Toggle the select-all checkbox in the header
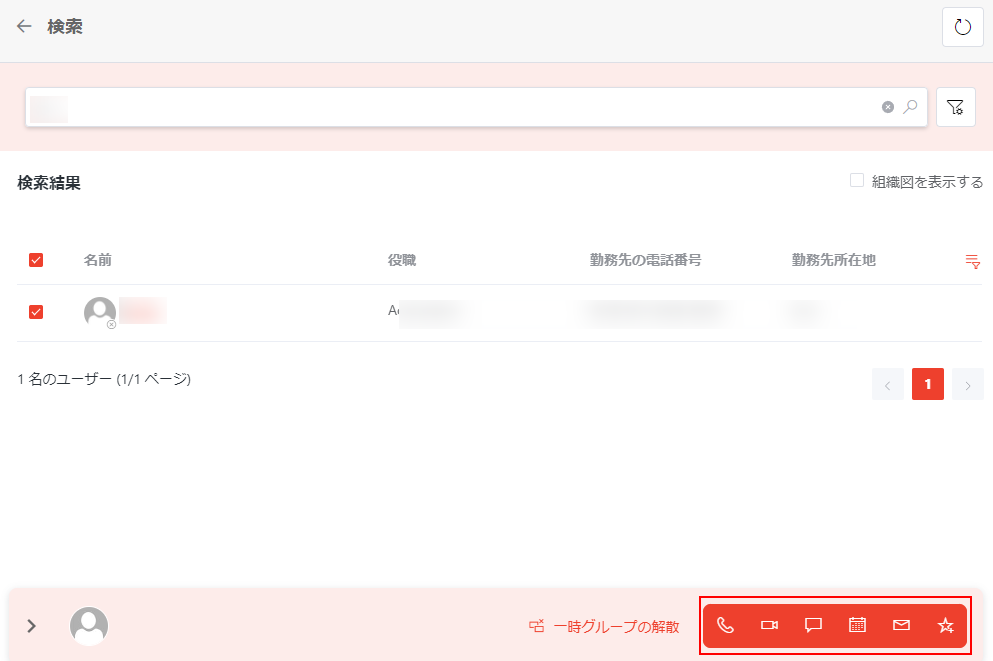This screenshot has height=661, width=993. tap(36, 260)
